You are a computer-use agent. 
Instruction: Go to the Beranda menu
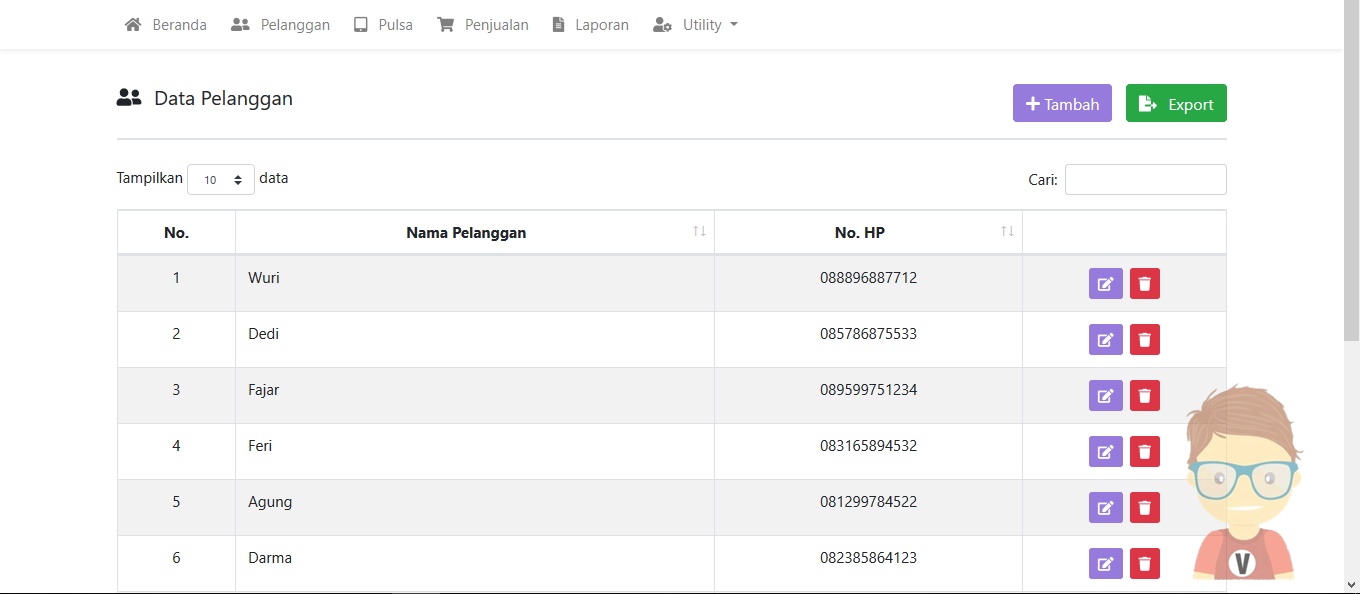click(166, 25)
